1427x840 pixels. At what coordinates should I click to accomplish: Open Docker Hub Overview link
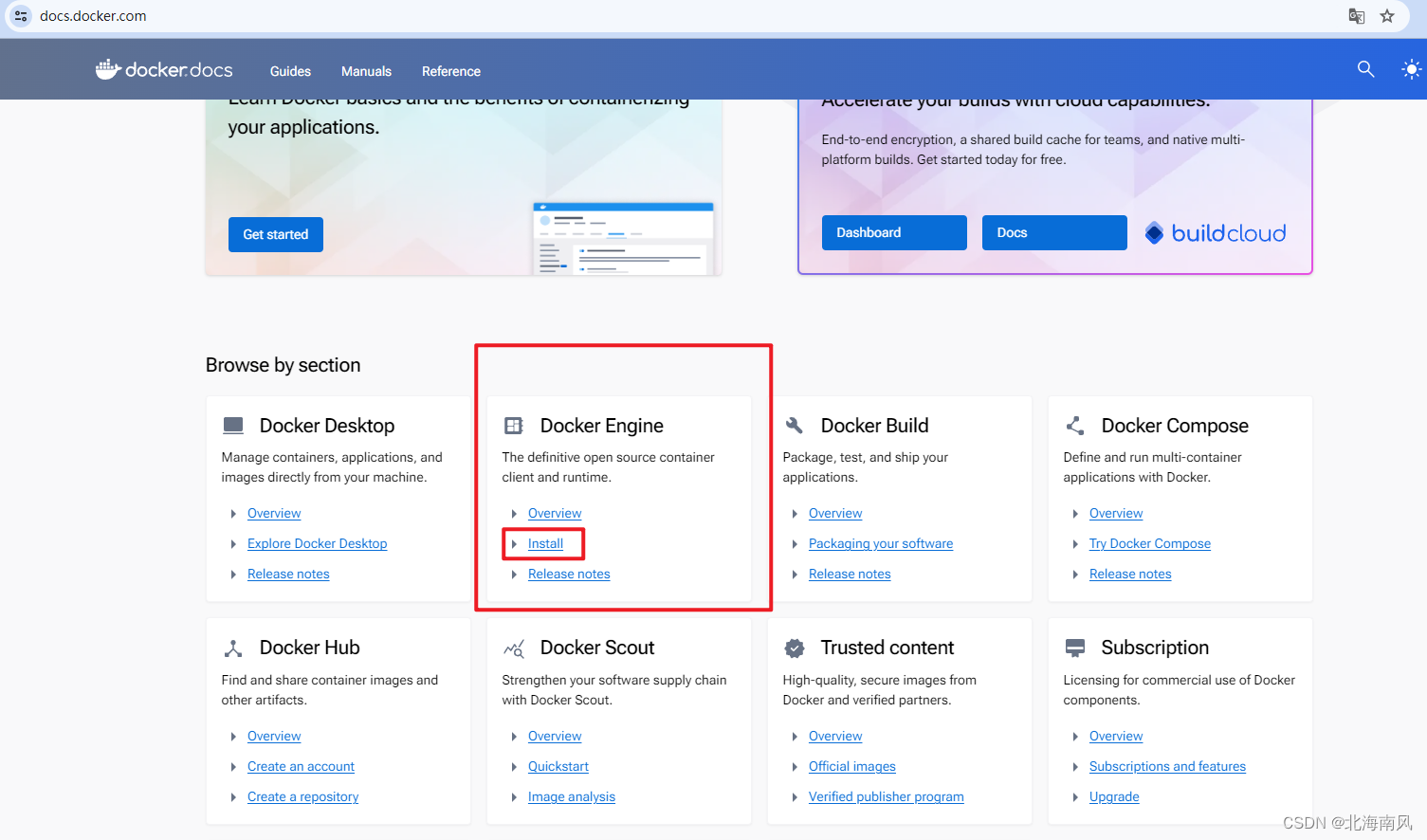click(274, 736)
